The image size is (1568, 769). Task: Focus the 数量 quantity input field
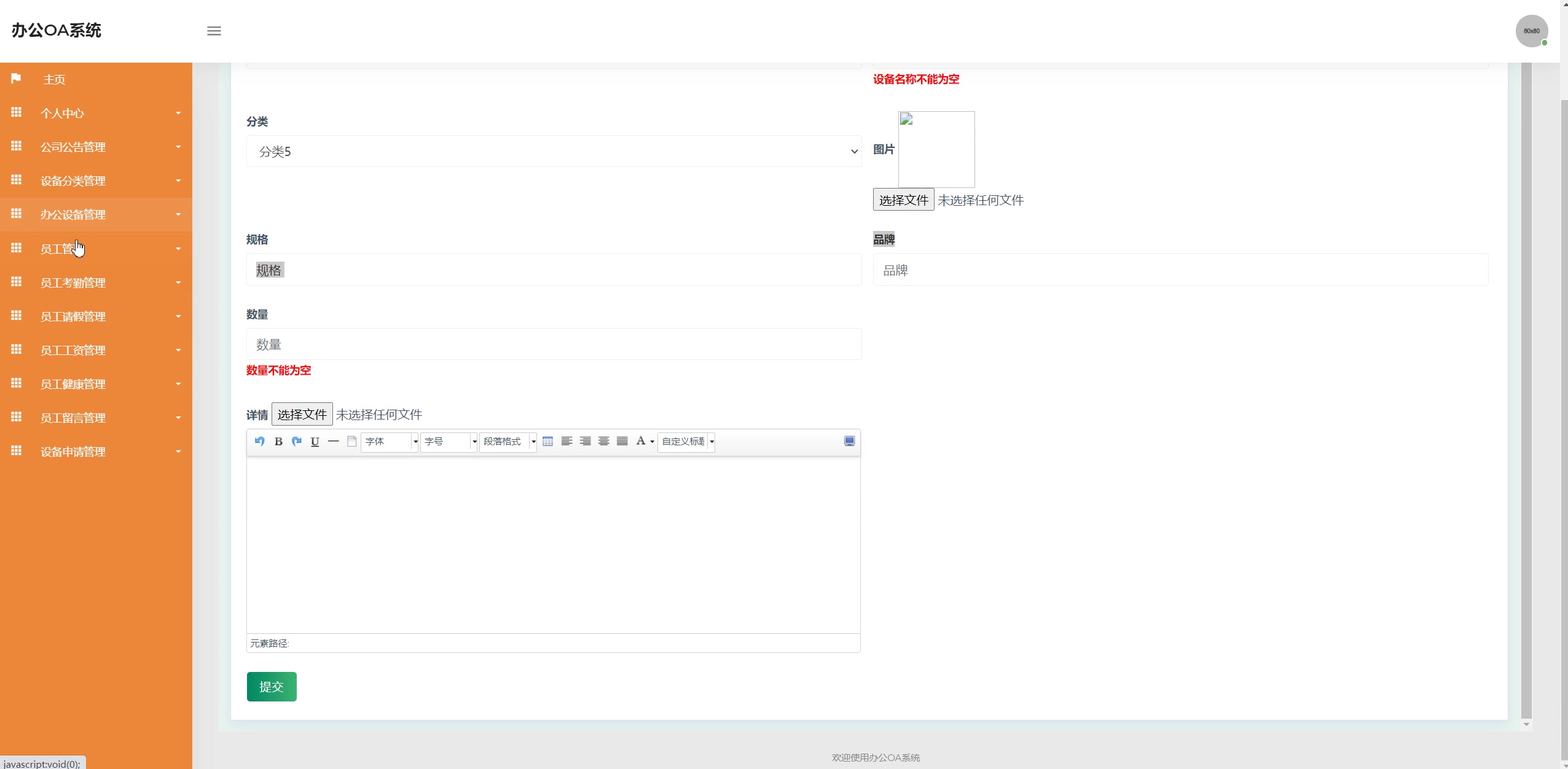point(553,344)
